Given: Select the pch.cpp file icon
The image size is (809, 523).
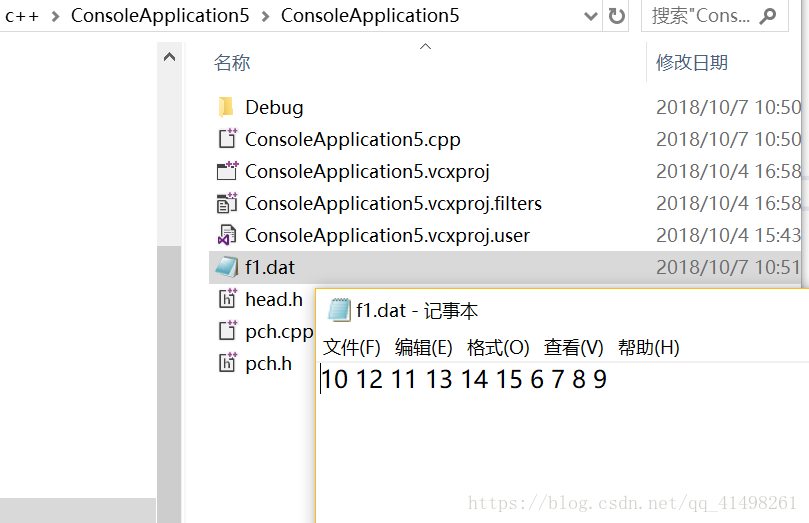Looking at the screenshot, I should 228,331.
